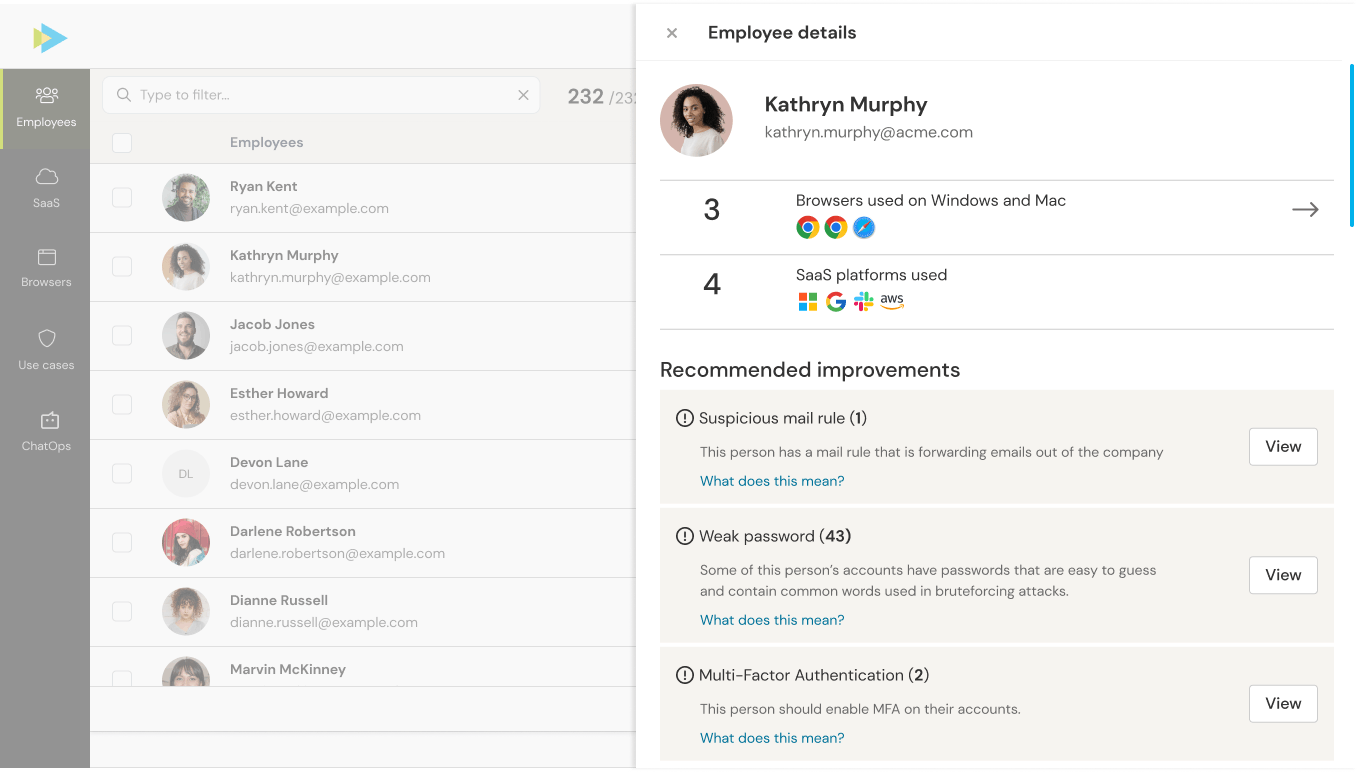Image resolution: width=1358 pixels, height=772 pixels.
Task: Toggle the select-all Employees header checkbox
Action: 122,143
